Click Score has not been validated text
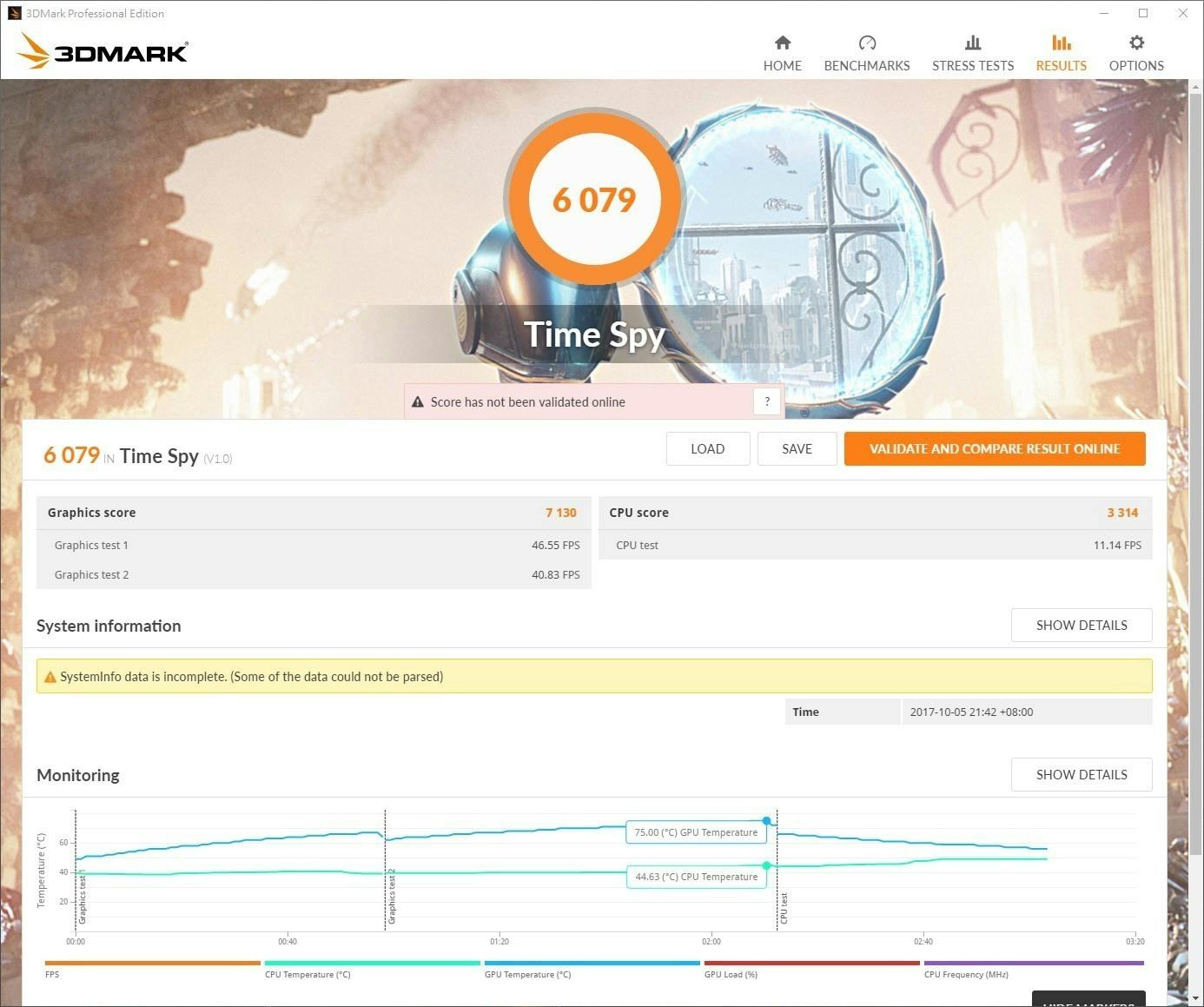This screenshot has height=1007, width=1204. click(x=528, y=402)
